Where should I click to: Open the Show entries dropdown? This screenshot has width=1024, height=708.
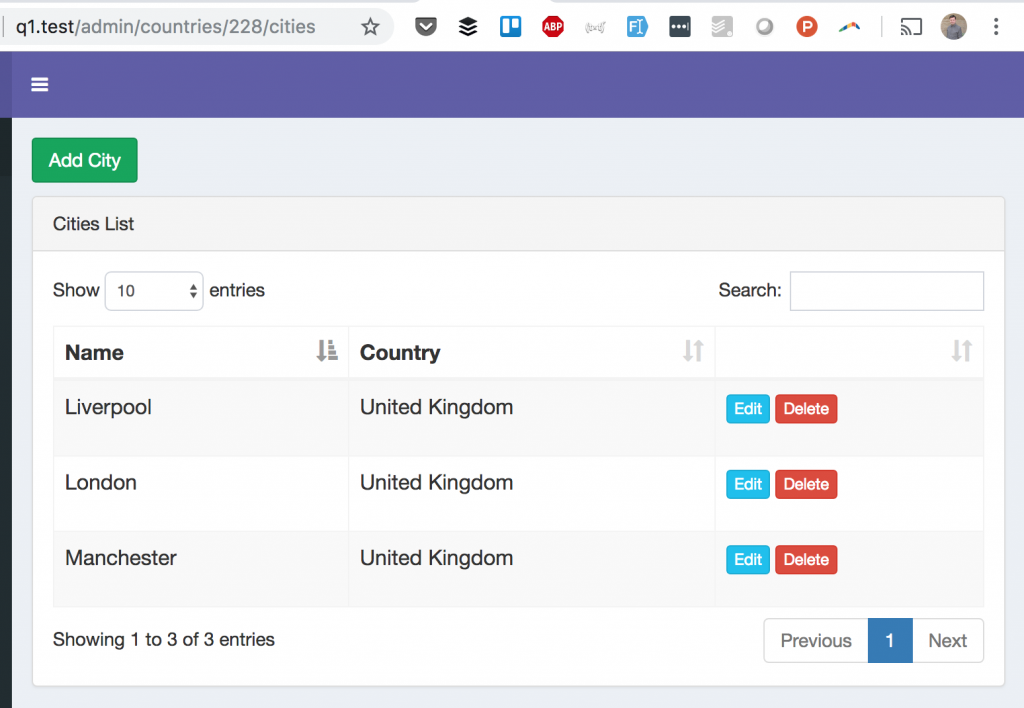click(x=153, y=290)
